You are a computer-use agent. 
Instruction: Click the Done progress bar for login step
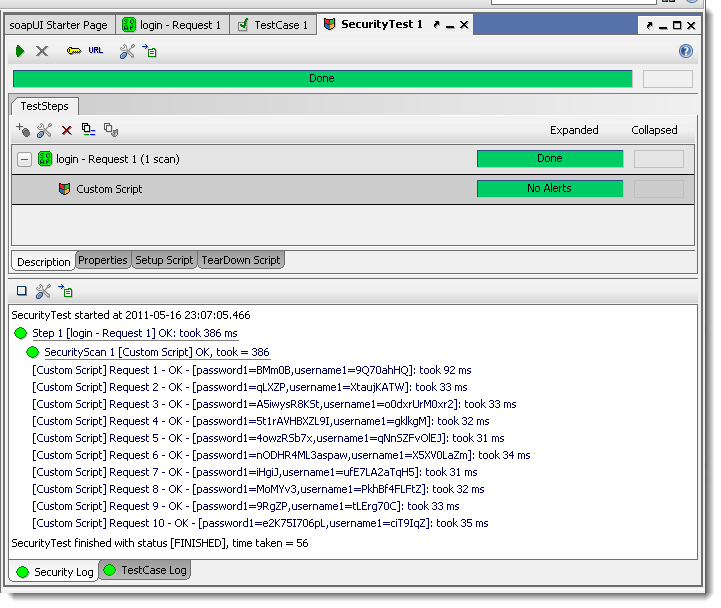coord(550,159)
